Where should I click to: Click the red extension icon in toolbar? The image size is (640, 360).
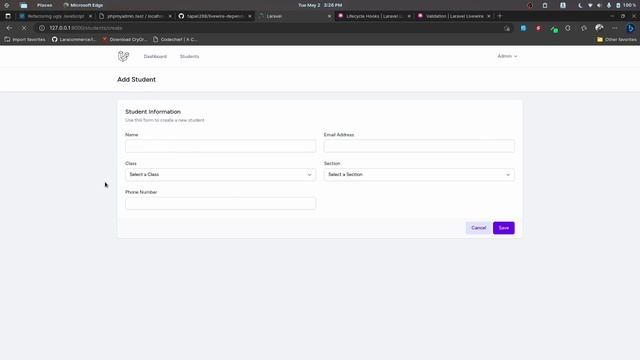click(538, 28)
